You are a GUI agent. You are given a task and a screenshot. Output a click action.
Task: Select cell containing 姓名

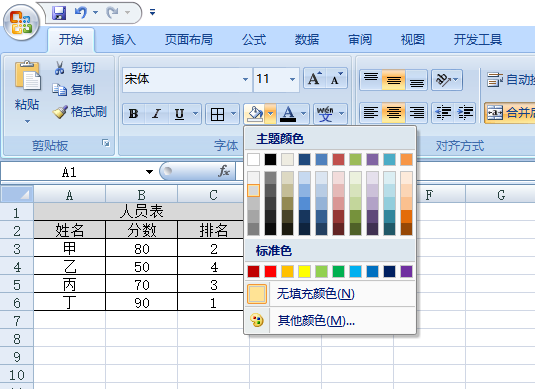pos(70,230)
